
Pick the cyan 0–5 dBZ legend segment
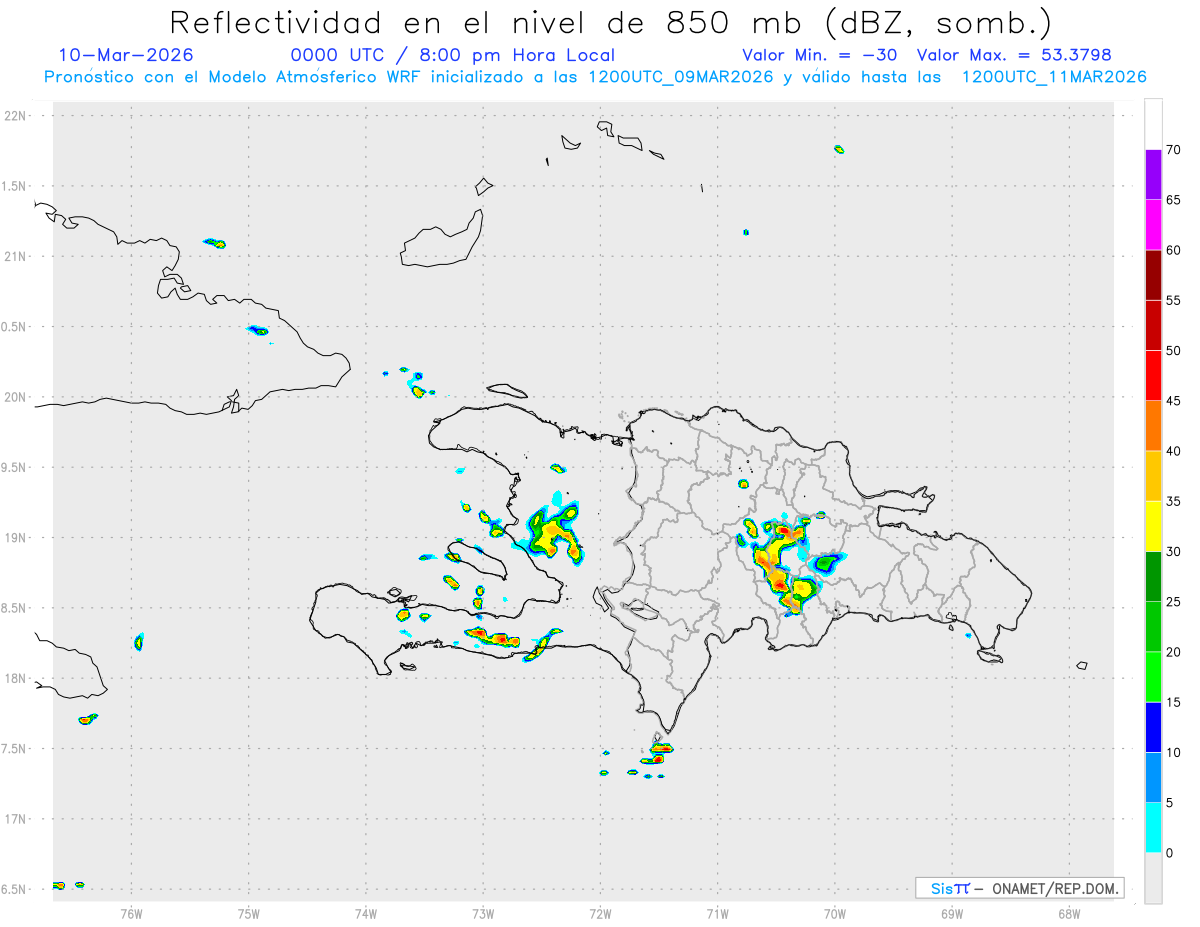(1153, 828)
